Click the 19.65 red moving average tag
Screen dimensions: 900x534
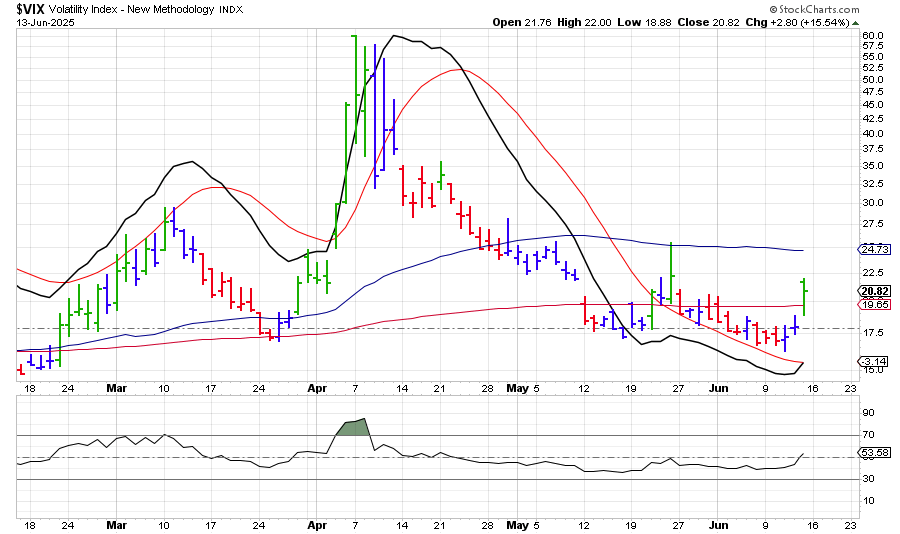pyautogui.click(x=873, y=304)
